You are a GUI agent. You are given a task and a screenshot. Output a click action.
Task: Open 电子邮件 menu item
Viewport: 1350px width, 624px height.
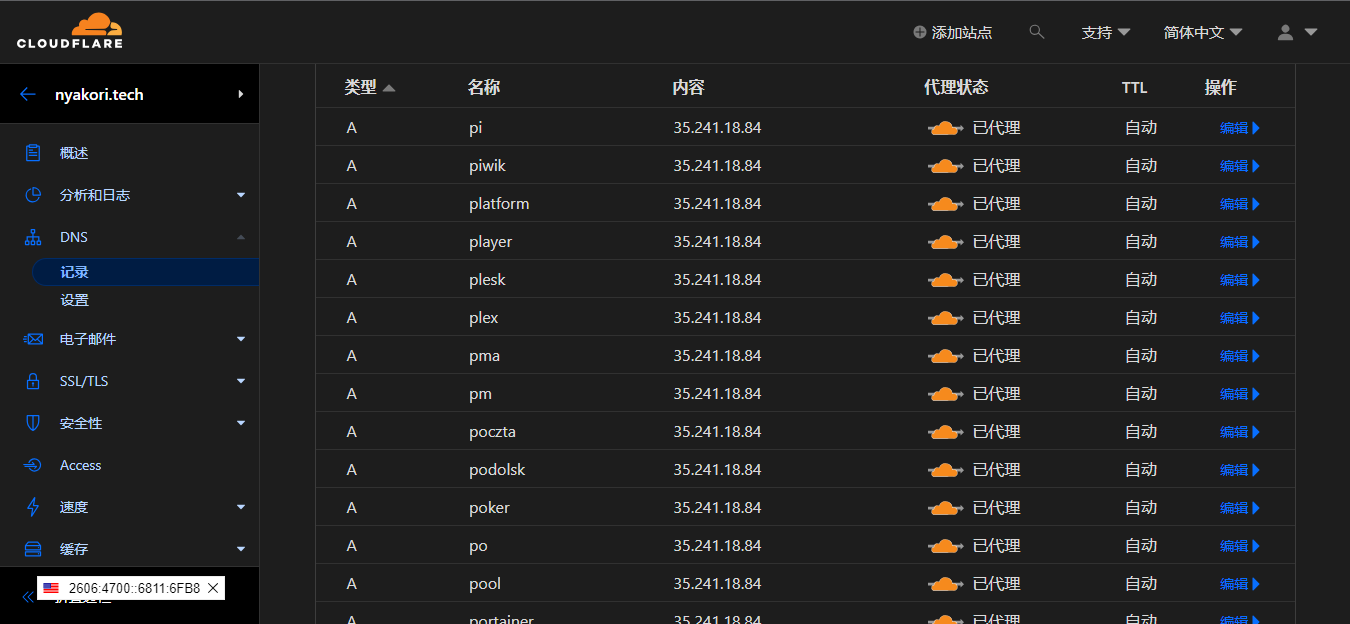(x=88, y=339)
